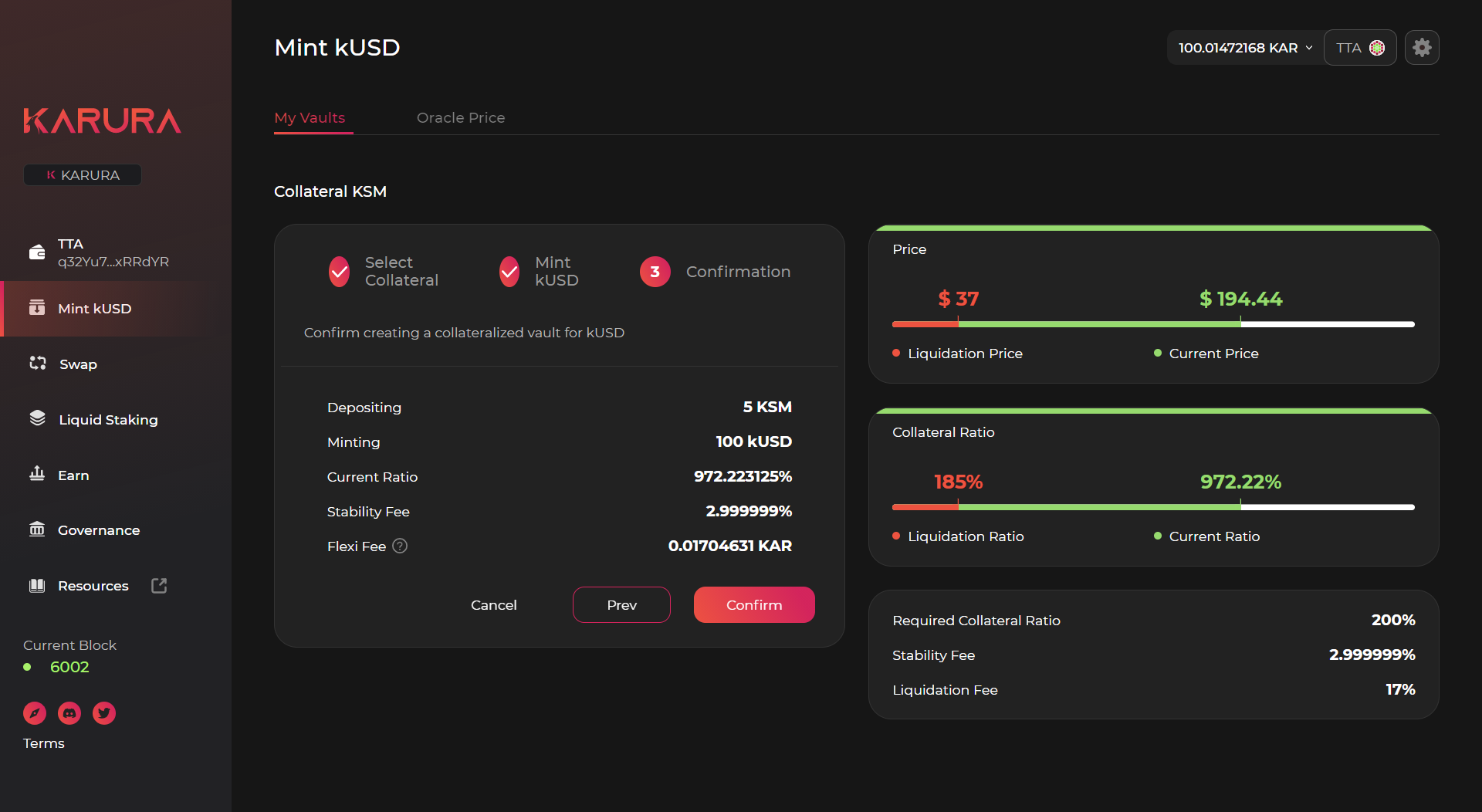Click the Price progress bar
Image resolution: width=1482 pixels, height=812 pixels.
click(1153, 324)
